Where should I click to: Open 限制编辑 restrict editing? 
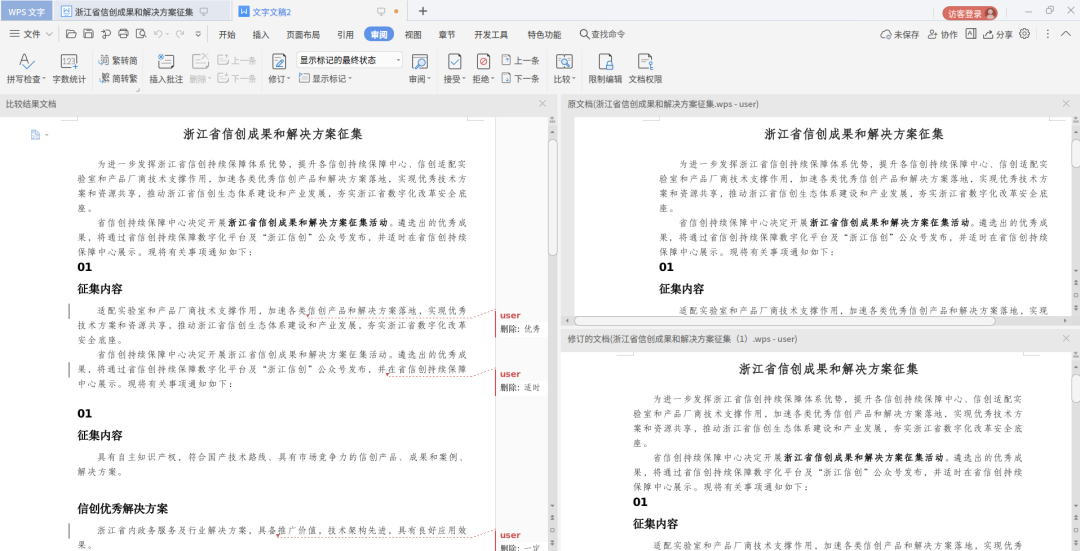605,69
